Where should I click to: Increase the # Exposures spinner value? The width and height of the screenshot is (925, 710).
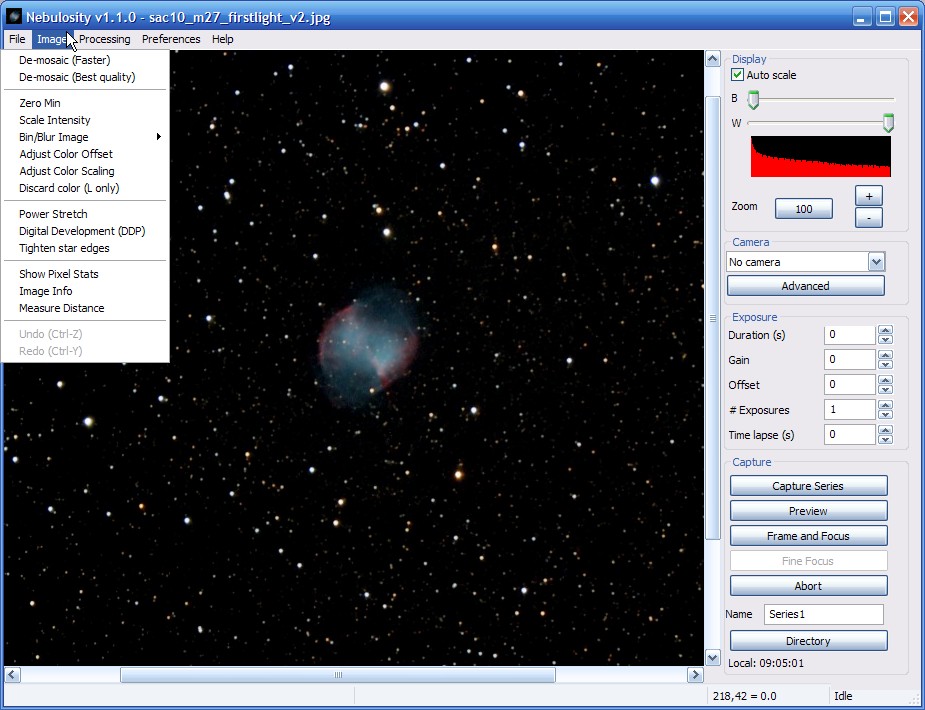coord(885,405)
